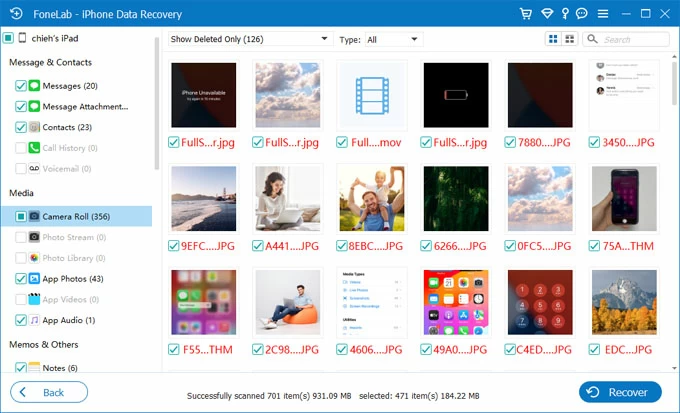Image resolution: width=680 pixels, height=413 pixels.
Task: Open the feedback chat bubble icon
Action: tap(582, 13)
